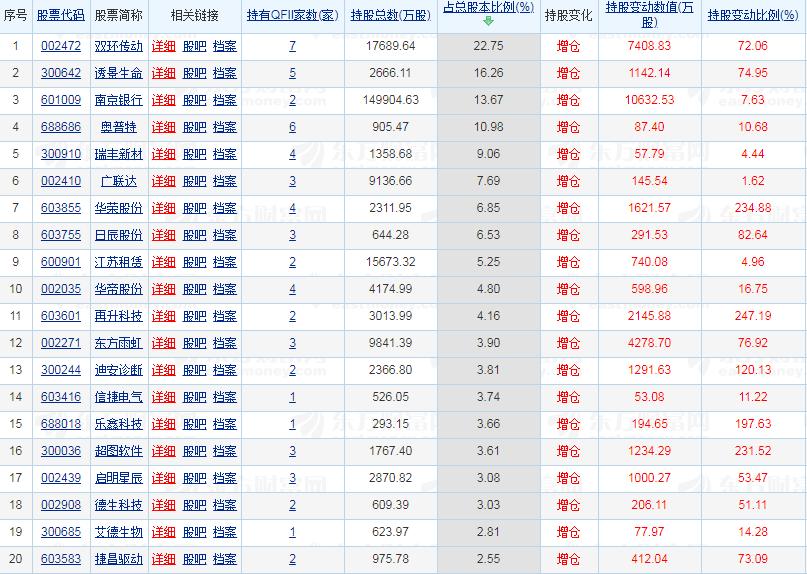Open 详细 link for 双环传动

pyautogui.click(x=164, y=46)
